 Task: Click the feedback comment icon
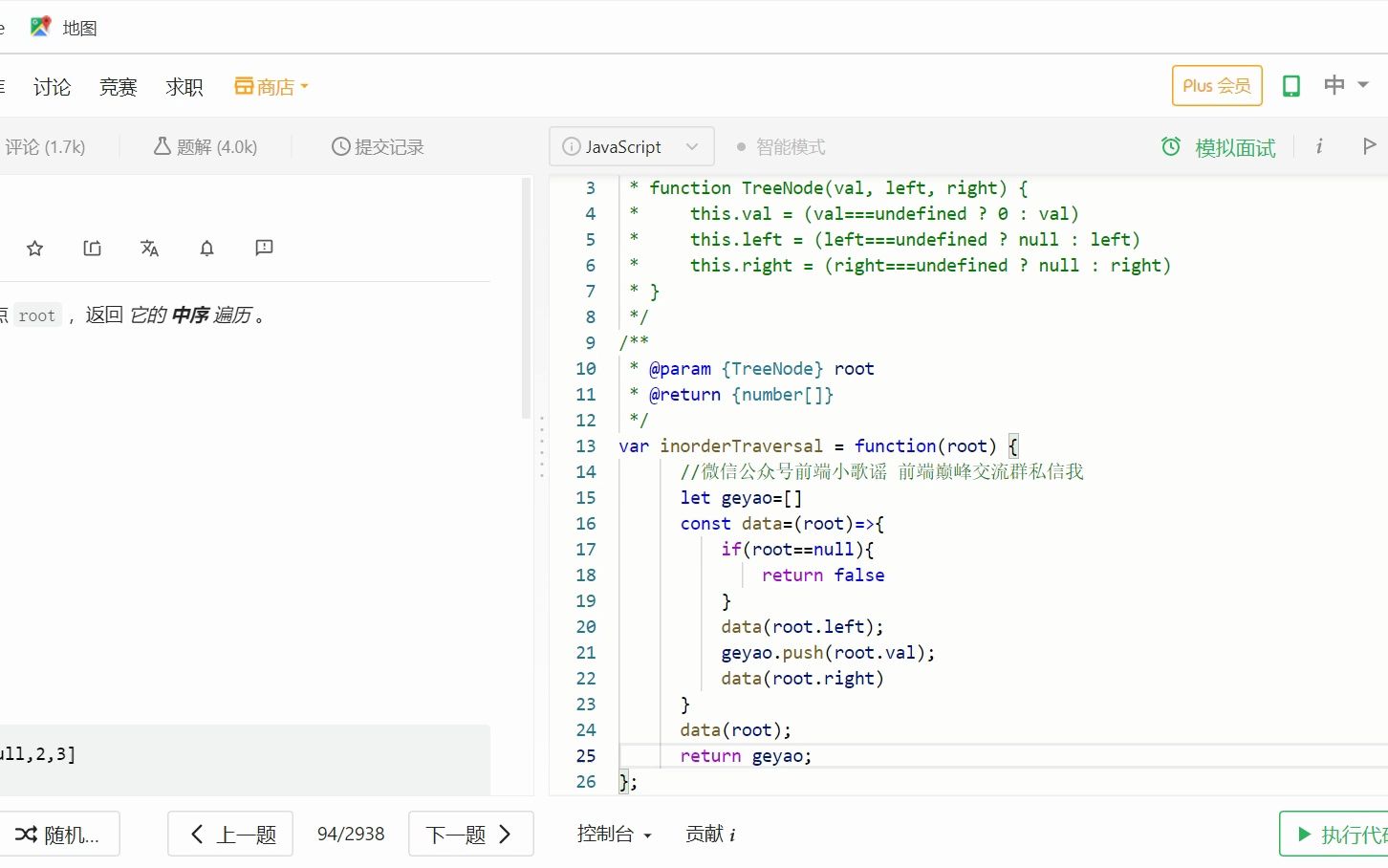point(264,249)
